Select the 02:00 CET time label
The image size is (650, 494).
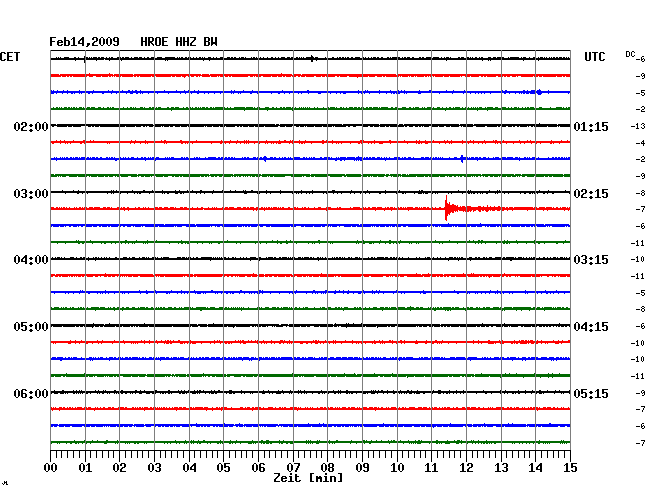tap(31, 126)
